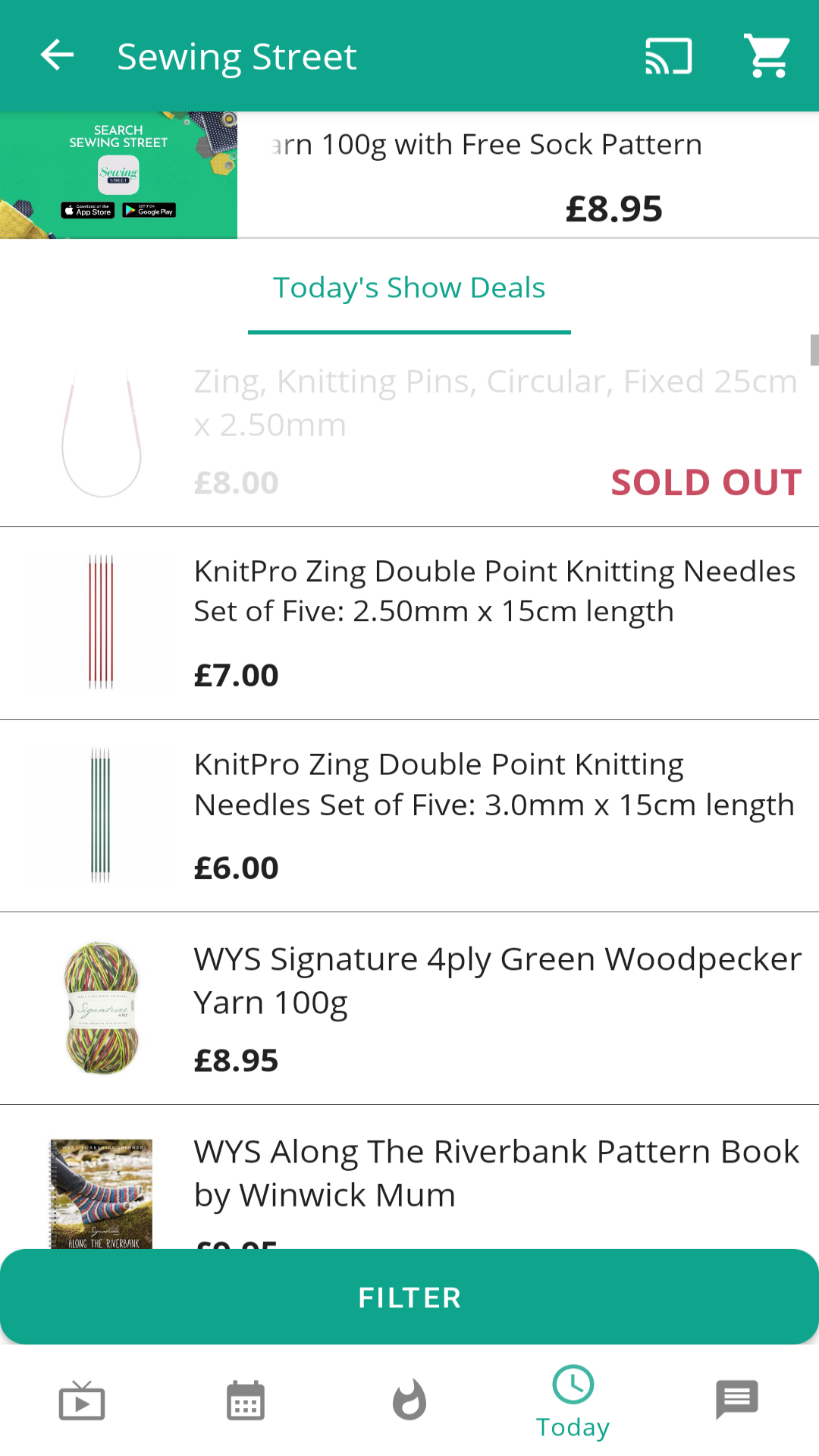Viewport: 819px width, 1456px height.
Task: Open the hot deals flame icon
Action: pos(409,1401)
